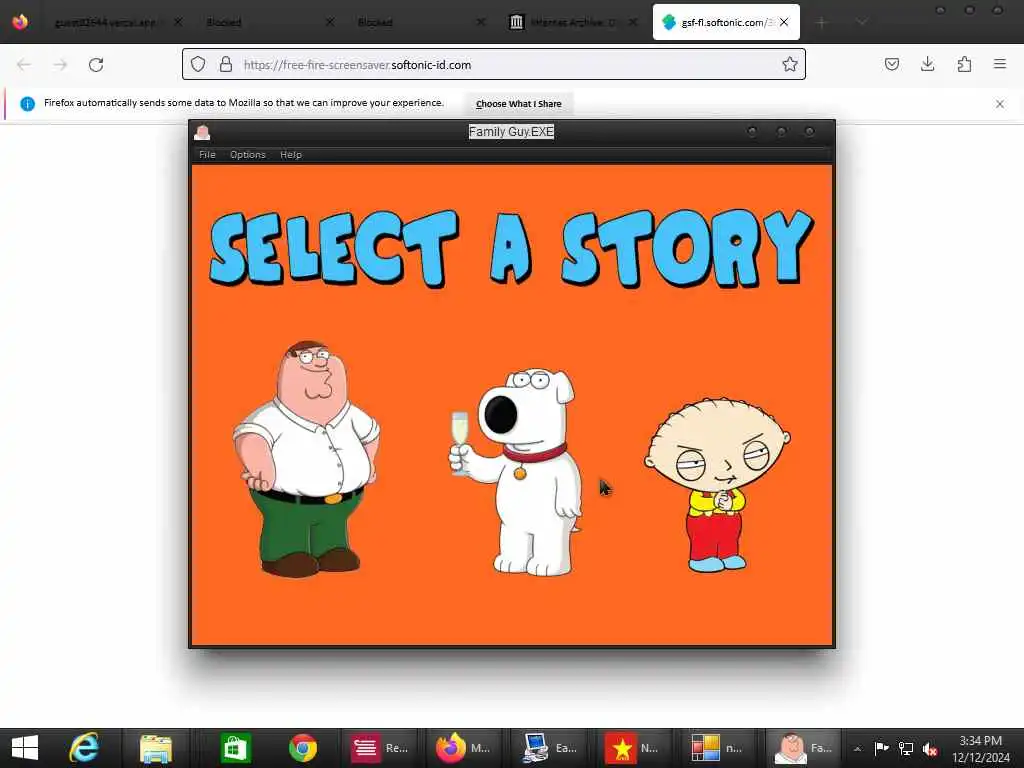Open Firefox hamburger application menu

pos(1000,64)
